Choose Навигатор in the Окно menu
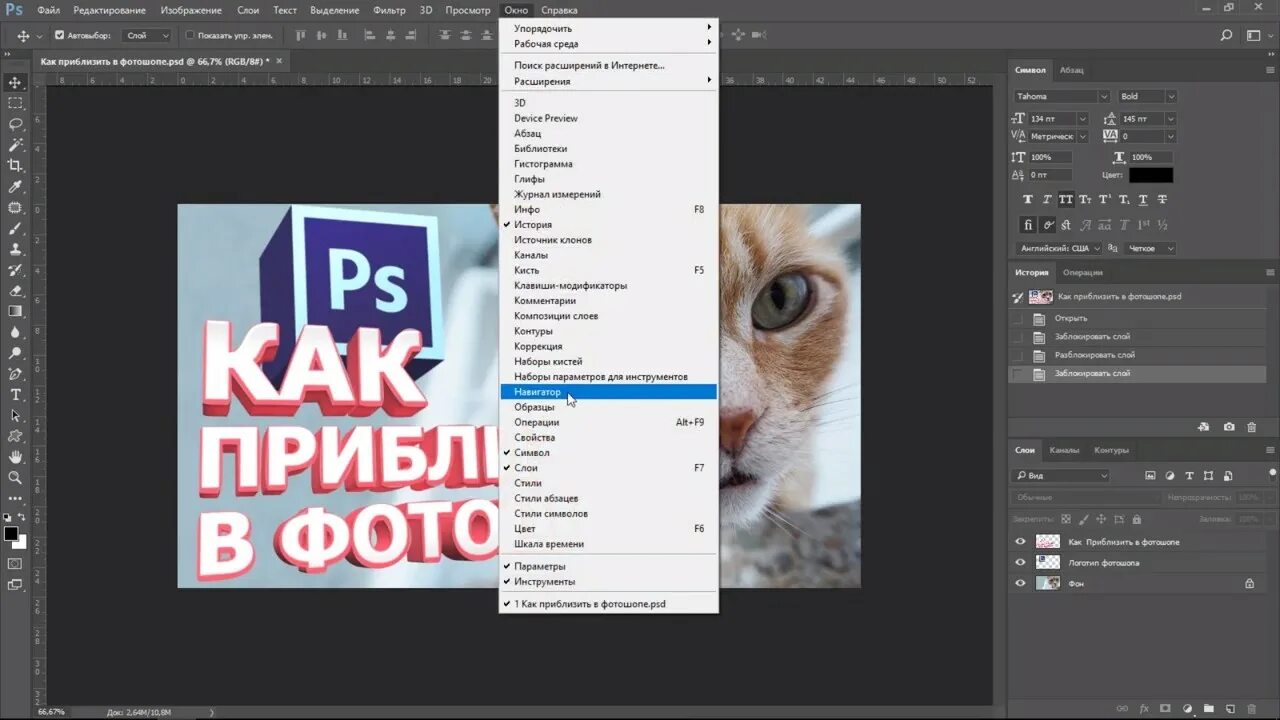The width and height of the screenshot is (1280, 720). [x=608, y=392]
